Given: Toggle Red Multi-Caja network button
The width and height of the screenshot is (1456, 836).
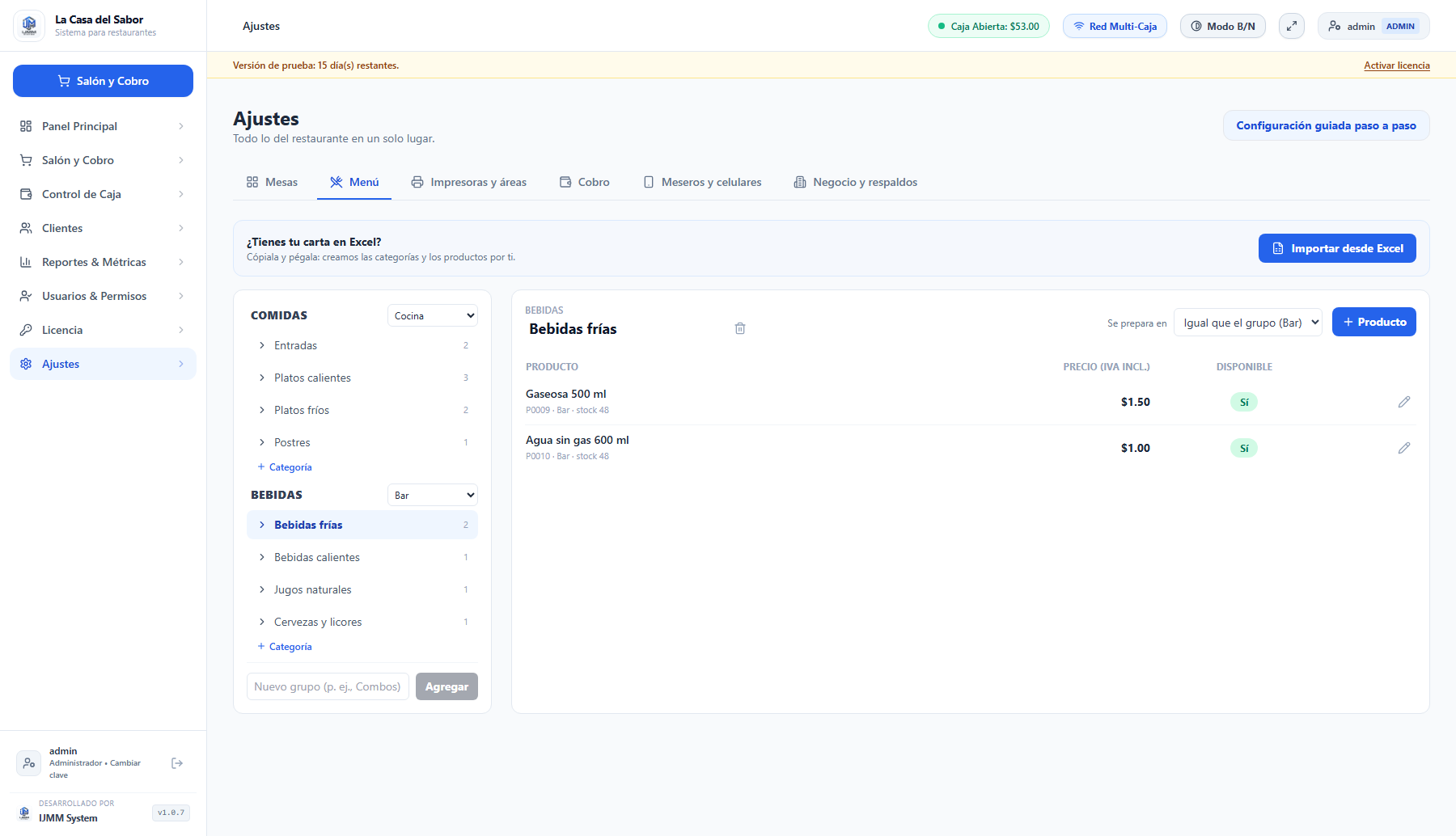Looking at the screenshot, I should coord(1115,26).
